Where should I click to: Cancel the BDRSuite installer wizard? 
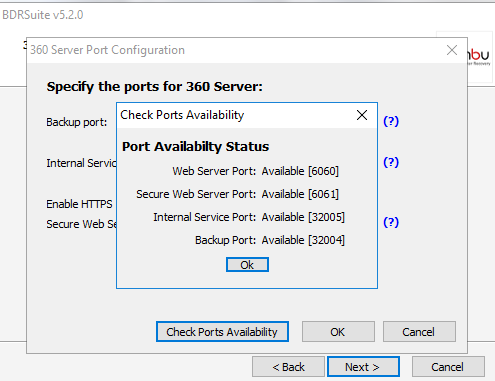tap(448, 367)
